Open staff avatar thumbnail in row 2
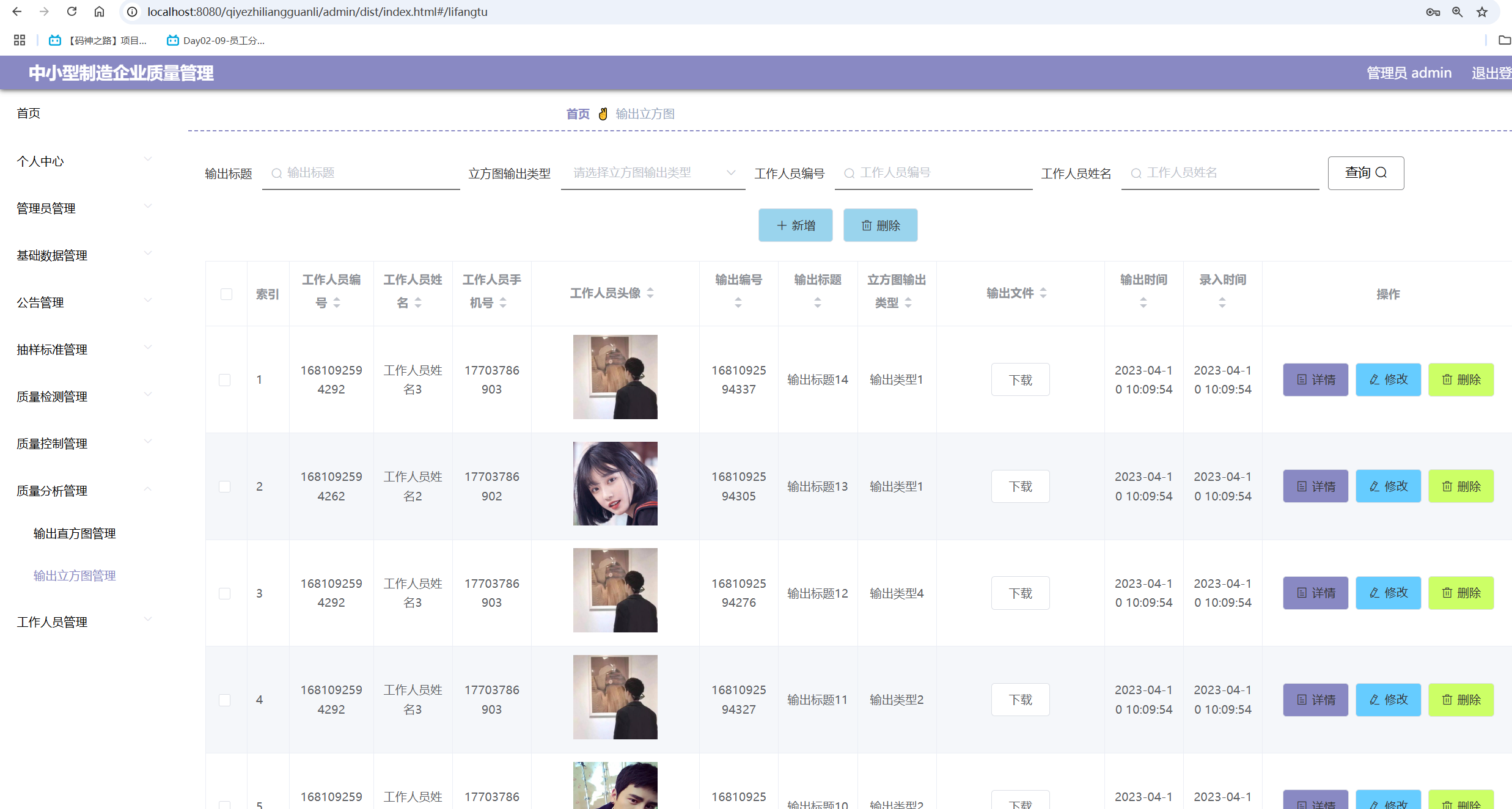1512x809 pixels. (x=615, y=483)
